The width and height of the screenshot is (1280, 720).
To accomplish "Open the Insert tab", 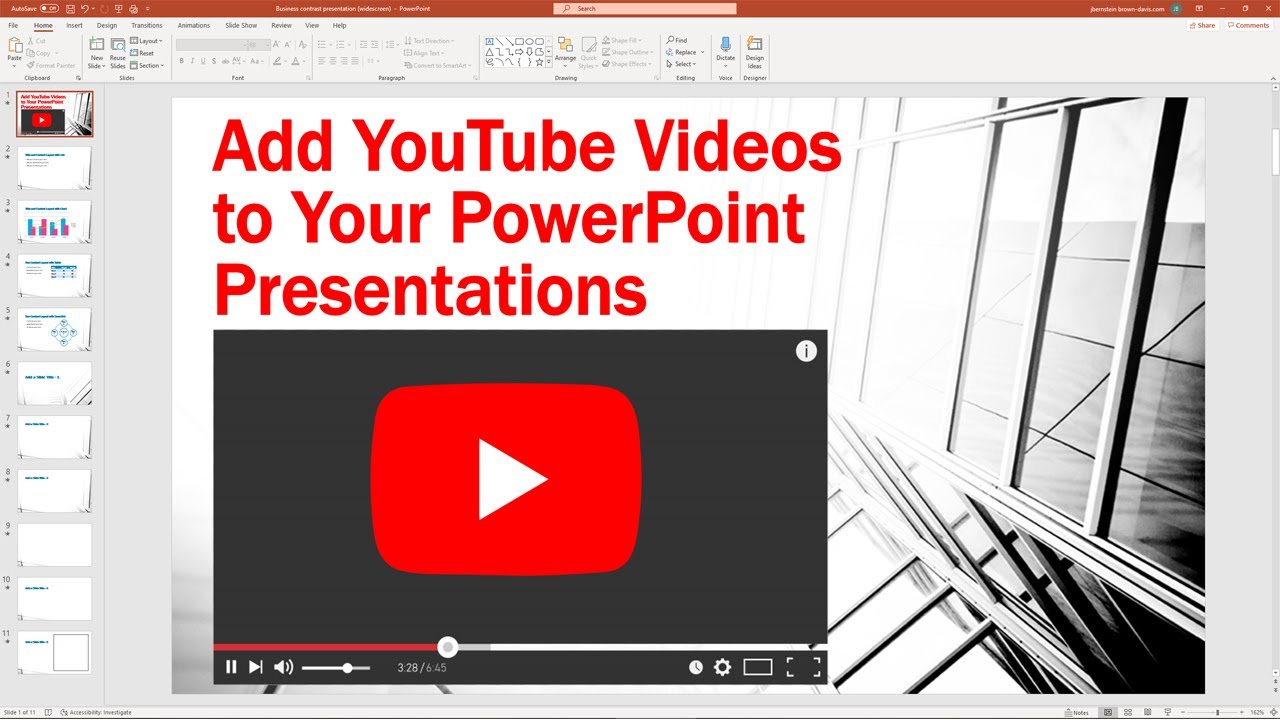I will (x=74, y=25).
